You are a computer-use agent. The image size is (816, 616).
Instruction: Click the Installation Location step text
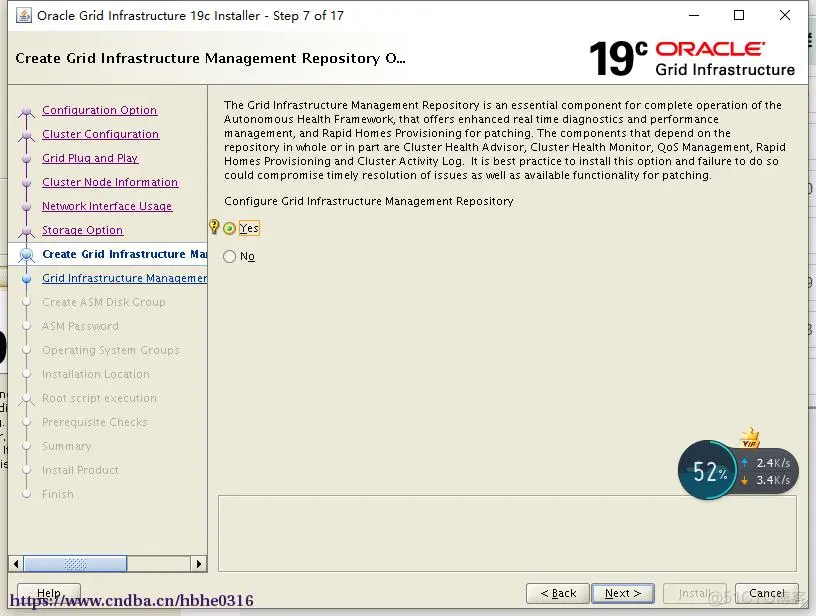tap(96, 374)
